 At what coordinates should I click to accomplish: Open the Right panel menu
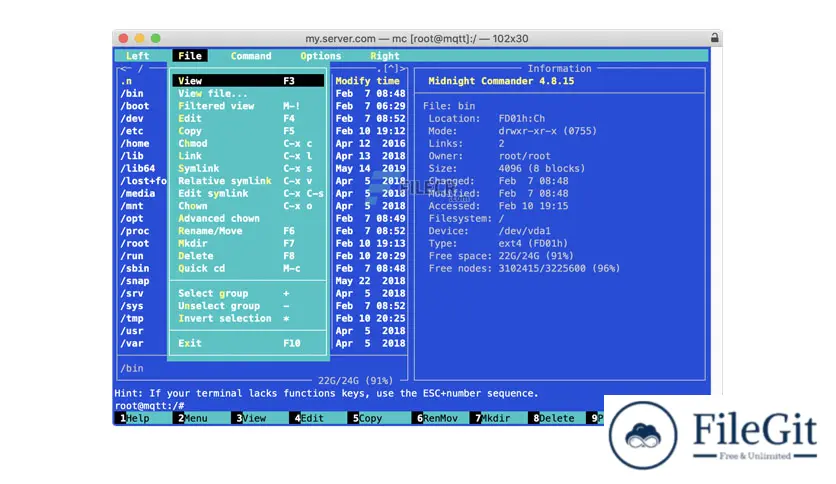coord(384,56)
